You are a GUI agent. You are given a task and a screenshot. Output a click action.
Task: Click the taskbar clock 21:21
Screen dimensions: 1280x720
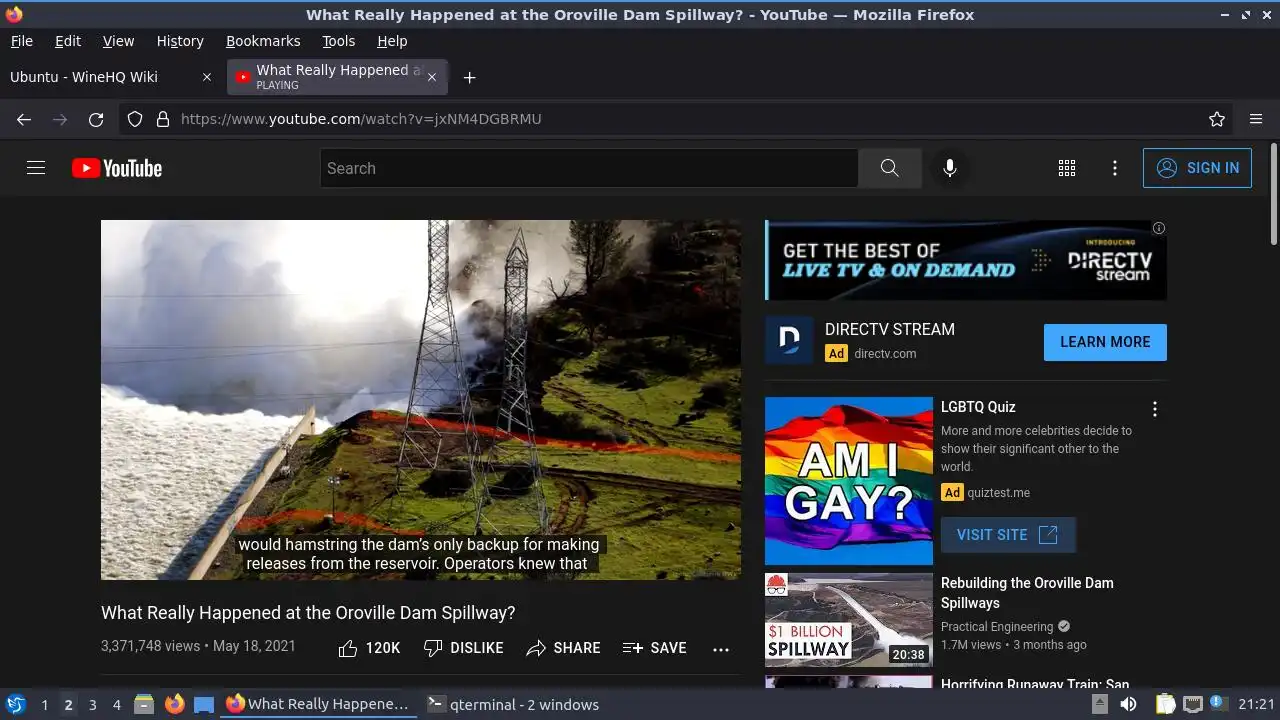[x=1256, y=704]
